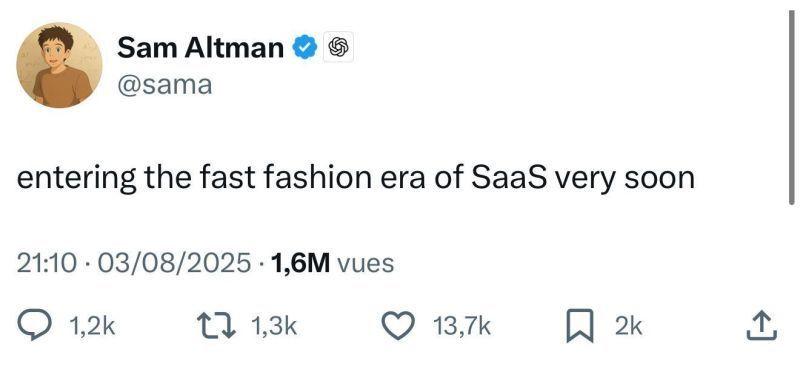Click the reply speech bubble icon
Viewport: 800px width, 384px height.
pos(35,326)
